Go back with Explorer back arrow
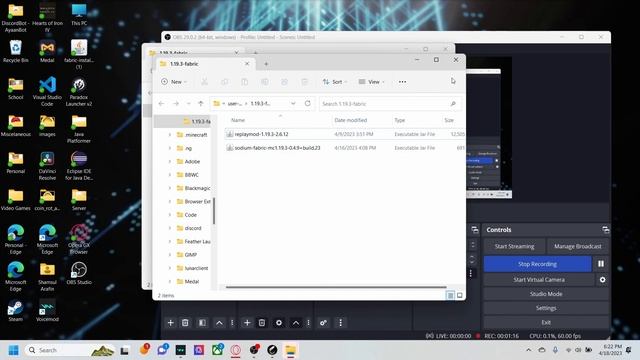This screenshot has height=360, width=640. tap(161, 104)
